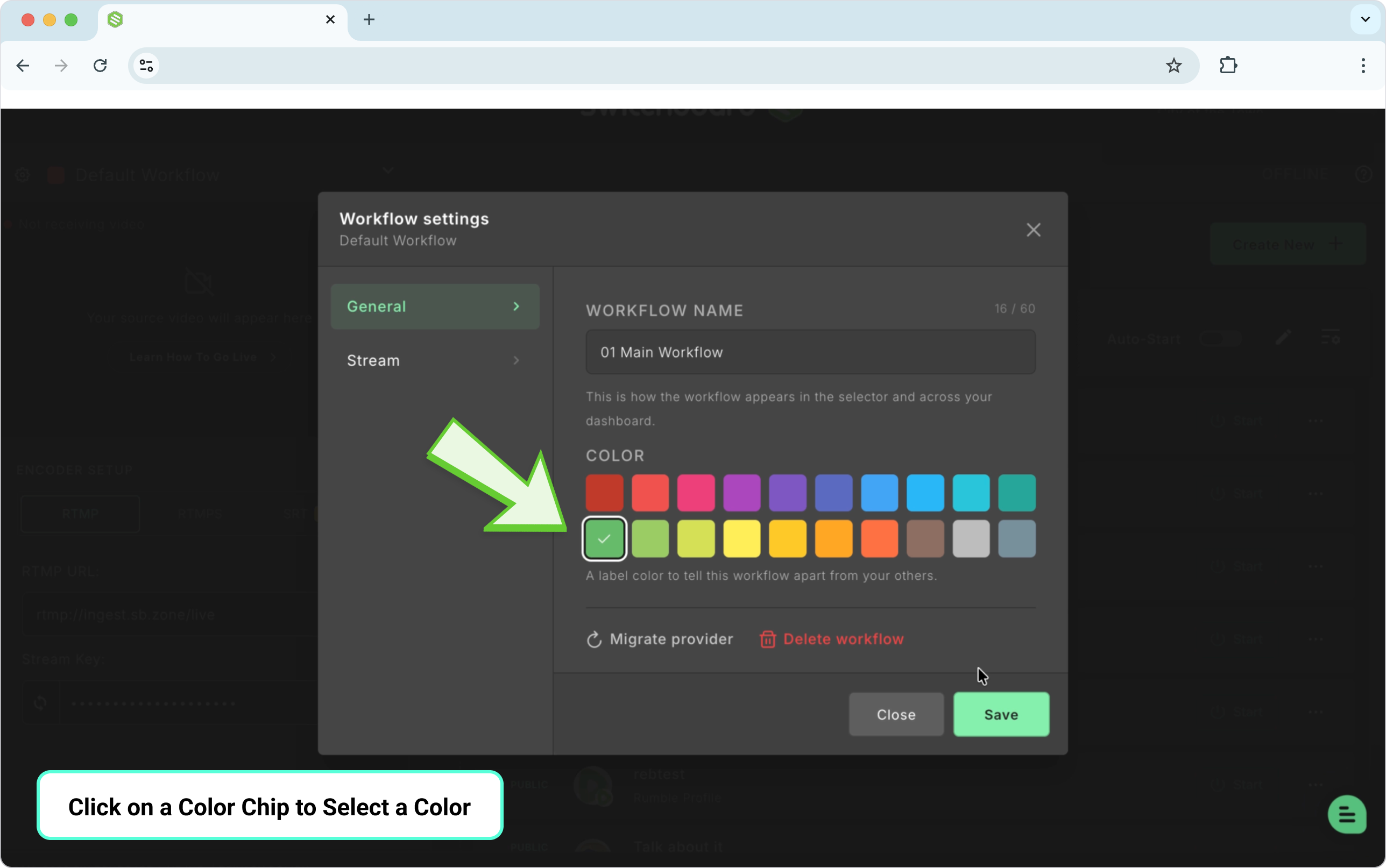Click the Migrate provider link
The image size is (1386, 868).
click(659, 639)
